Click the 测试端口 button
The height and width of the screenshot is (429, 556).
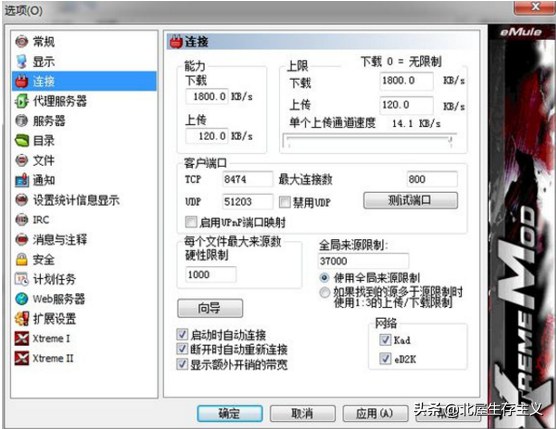click(x=410, y=201)
